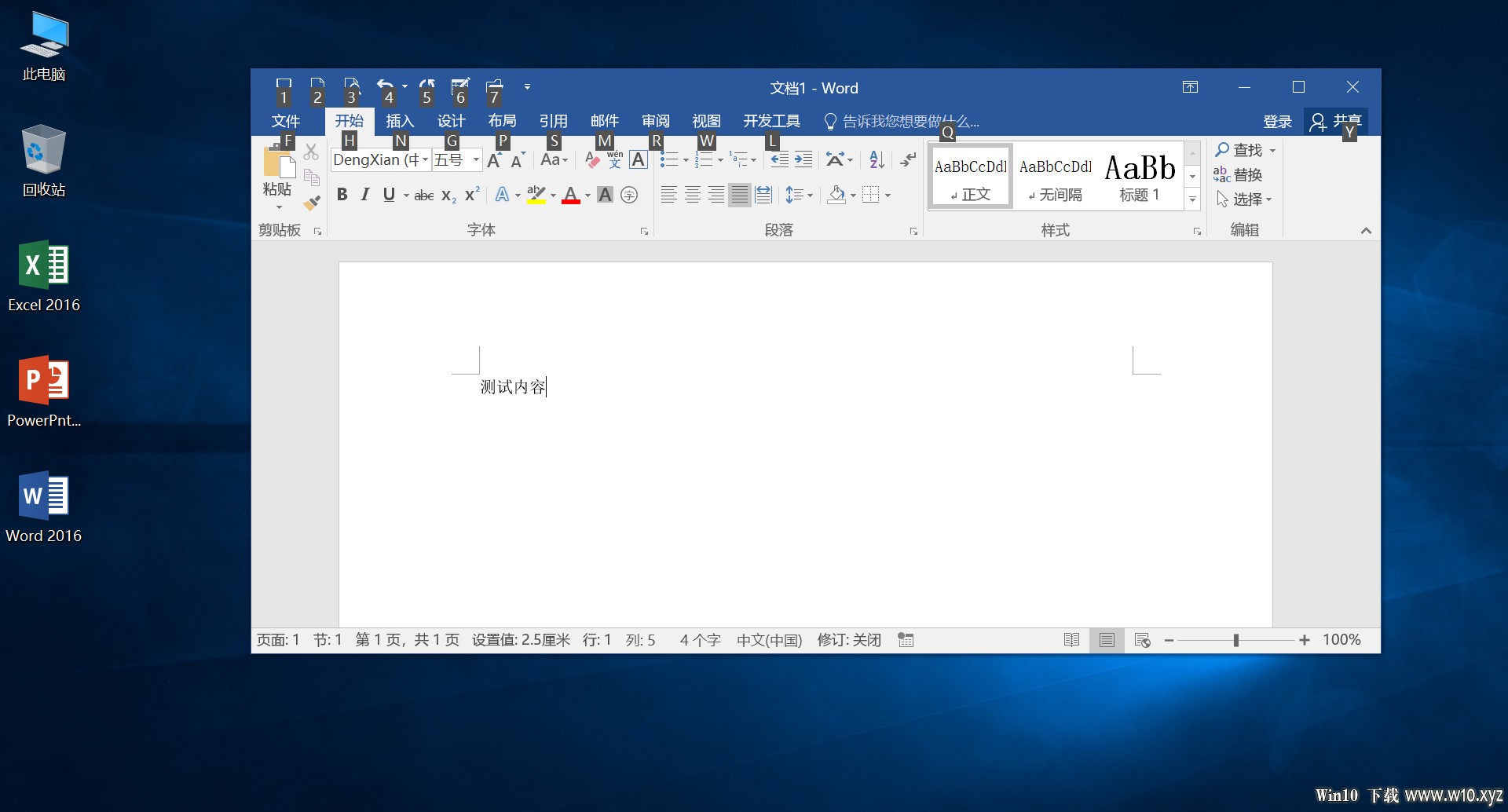Click the Undo arrow in quick access
1508x812 pixels.
coord(385,86)
